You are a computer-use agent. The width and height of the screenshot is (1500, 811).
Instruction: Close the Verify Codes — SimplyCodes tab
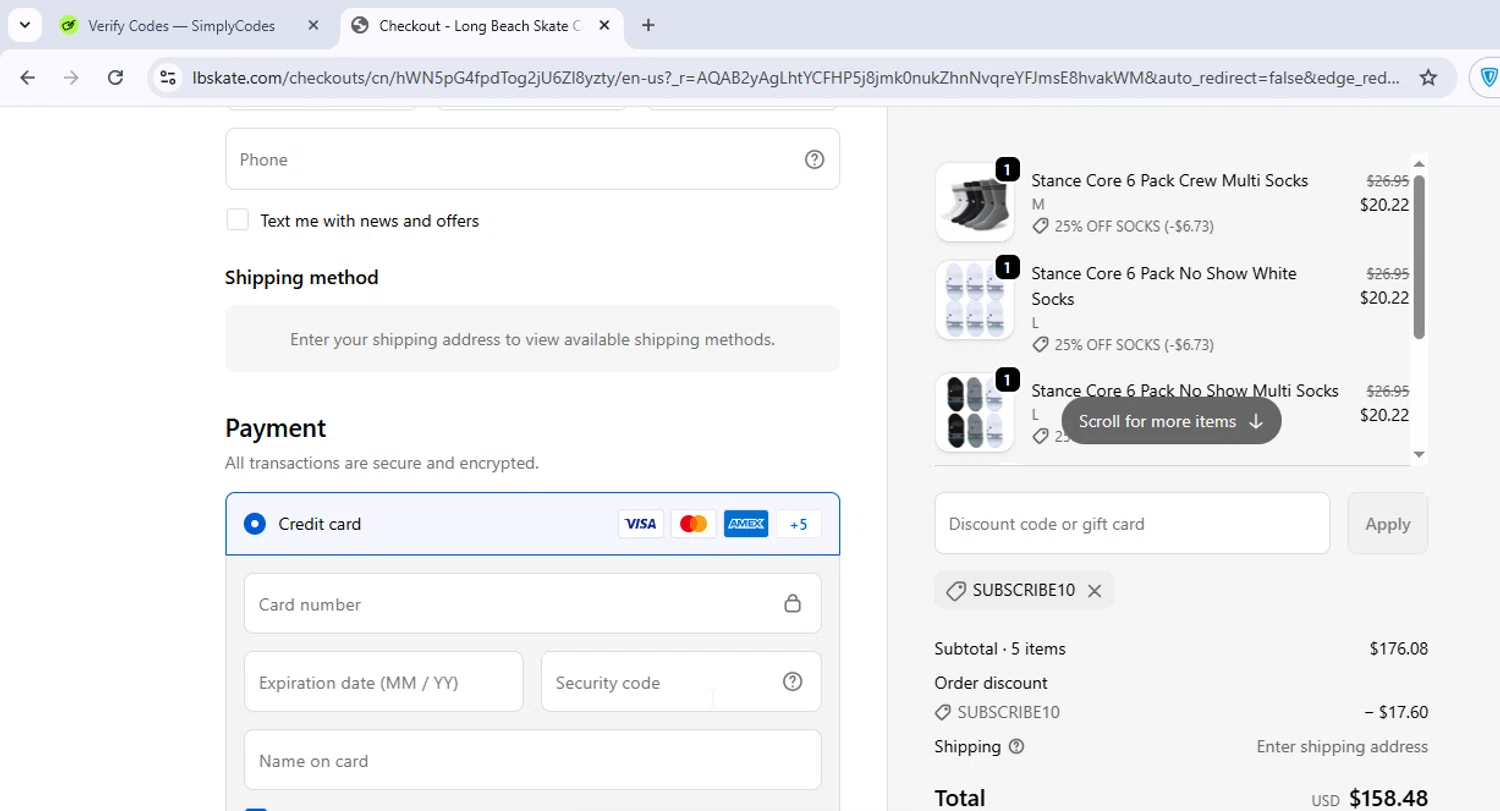(313, 26)
